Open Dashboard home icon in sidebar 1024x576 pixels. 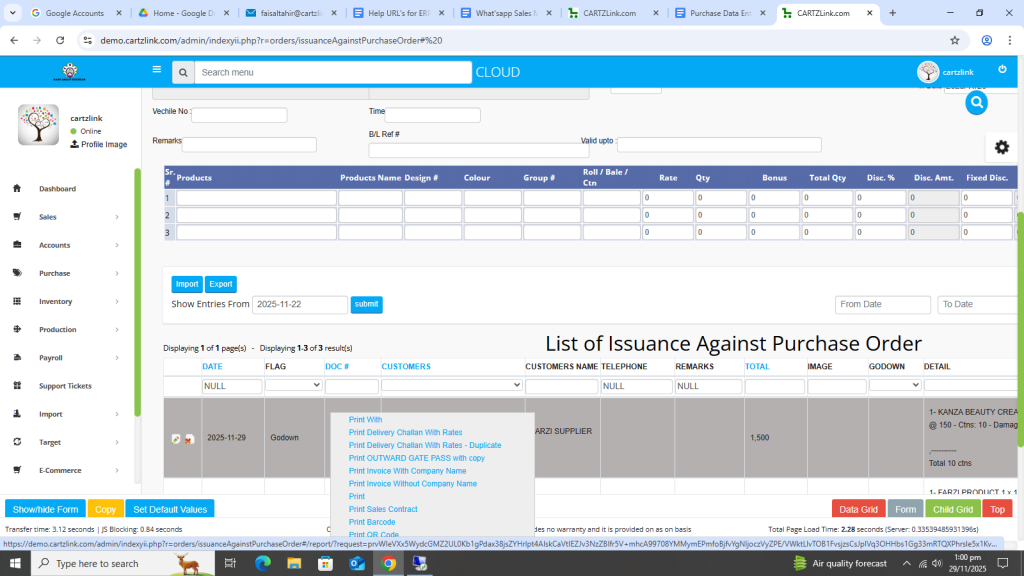tap(17, 189)
